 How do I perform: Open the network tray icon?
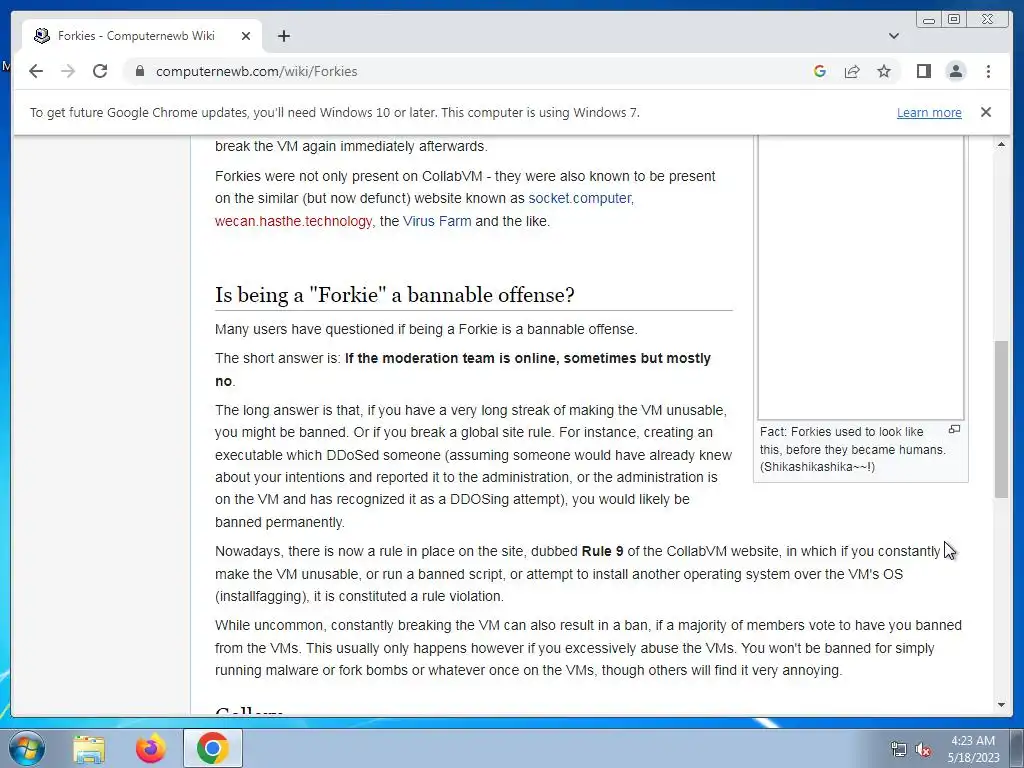pos(899,749)
